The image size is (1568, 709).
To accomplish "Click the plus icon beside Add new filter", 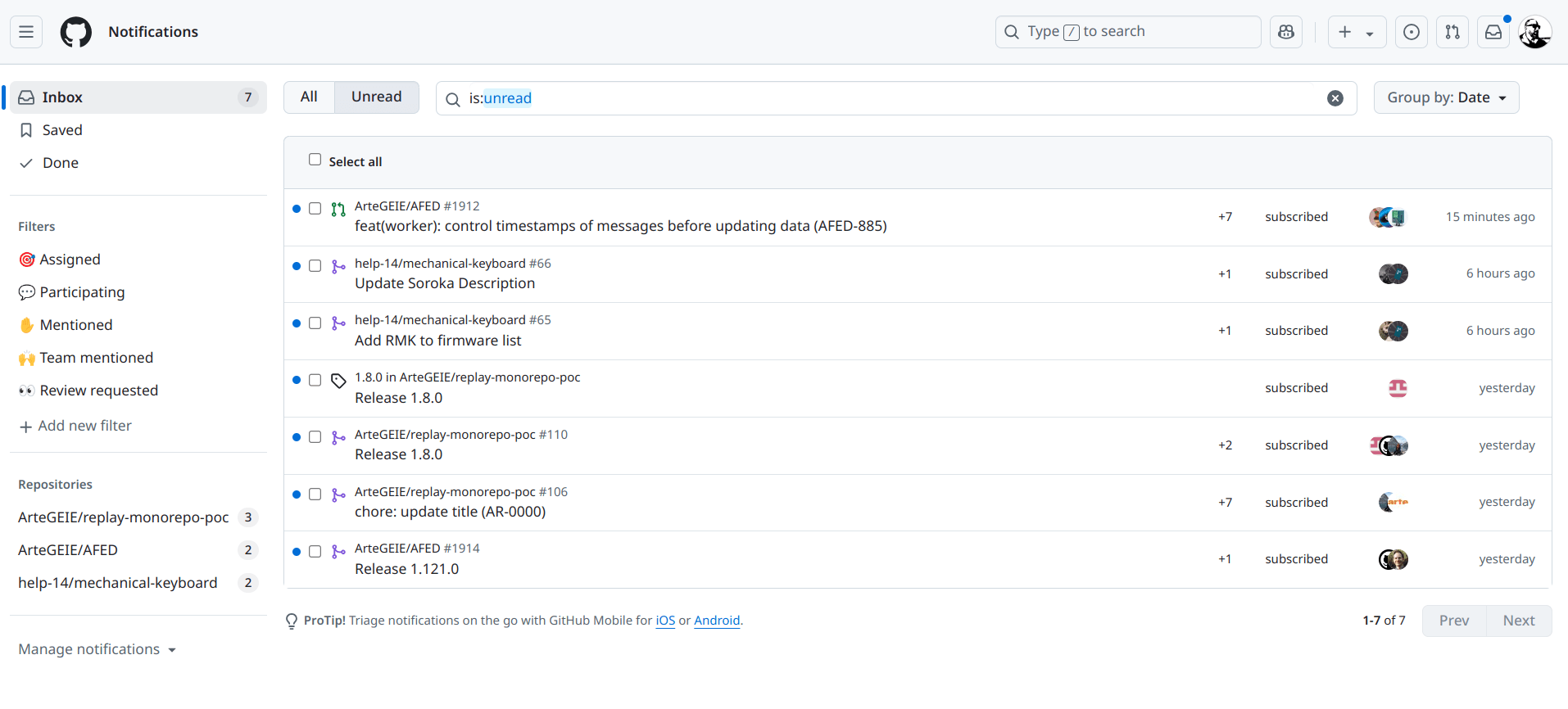I will 26,427.
